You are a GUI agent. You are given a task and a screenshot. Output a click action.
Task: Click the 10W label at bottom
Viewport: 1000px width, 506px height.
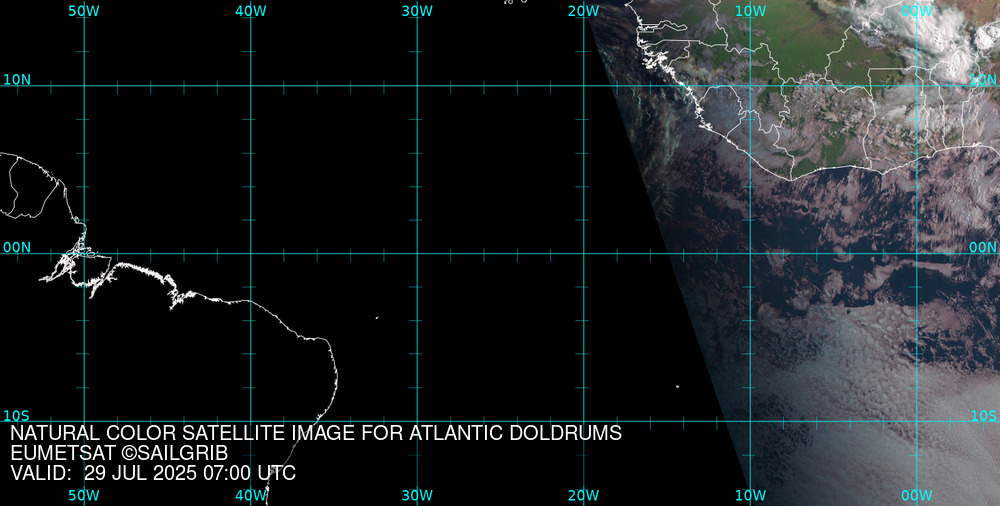[x=750, y=496]
